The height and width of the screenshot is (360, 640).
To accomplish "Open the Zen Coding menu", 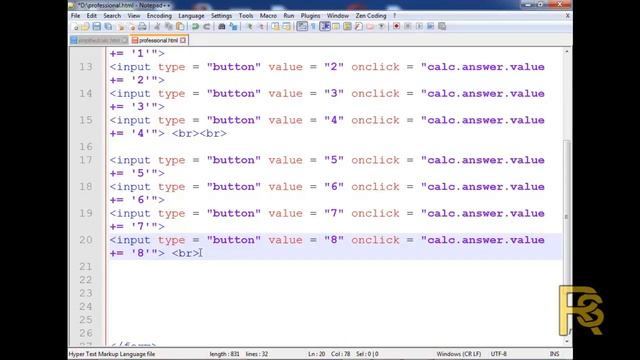I will (x=371, y=16).
